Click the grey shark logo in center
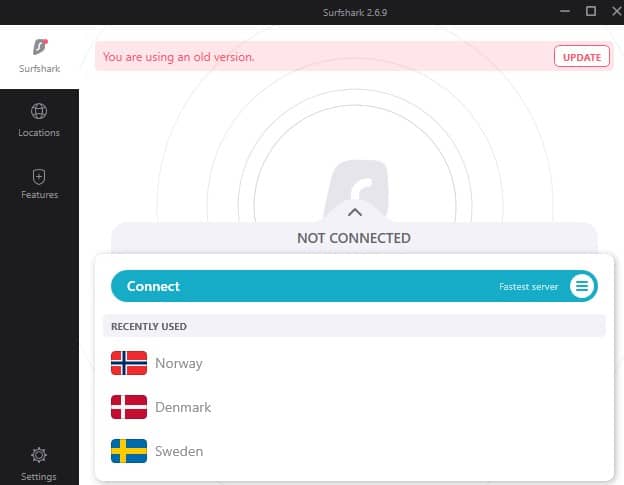Viewport: 624px width, 485px height. [357, 185]
